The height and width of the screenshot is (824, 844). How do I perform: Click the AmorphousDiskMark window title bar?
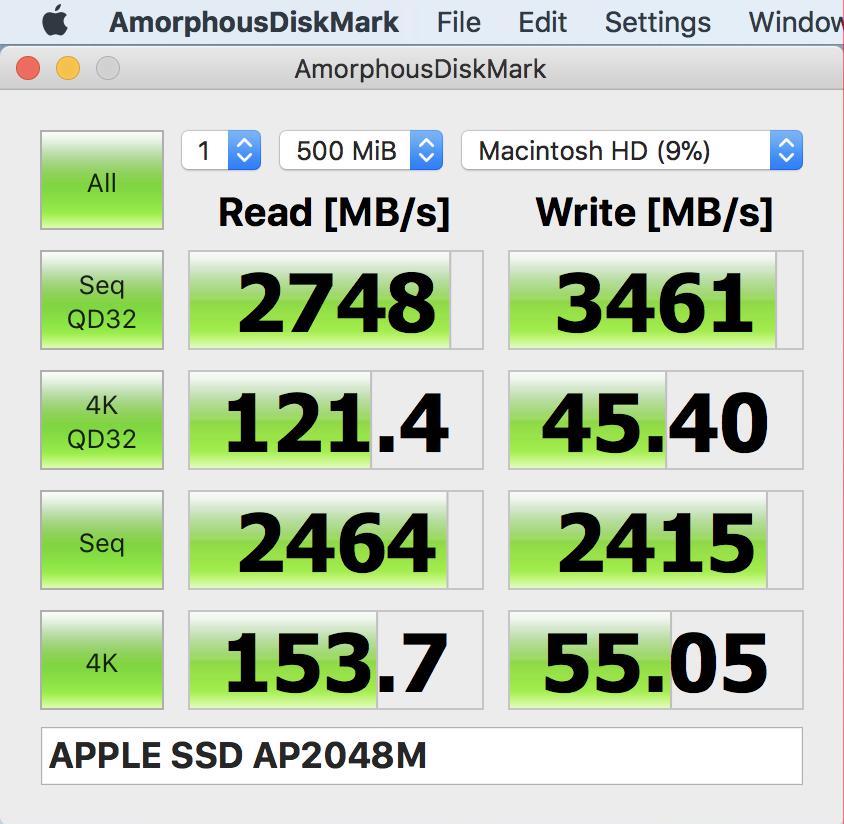[x=422, y=68]
